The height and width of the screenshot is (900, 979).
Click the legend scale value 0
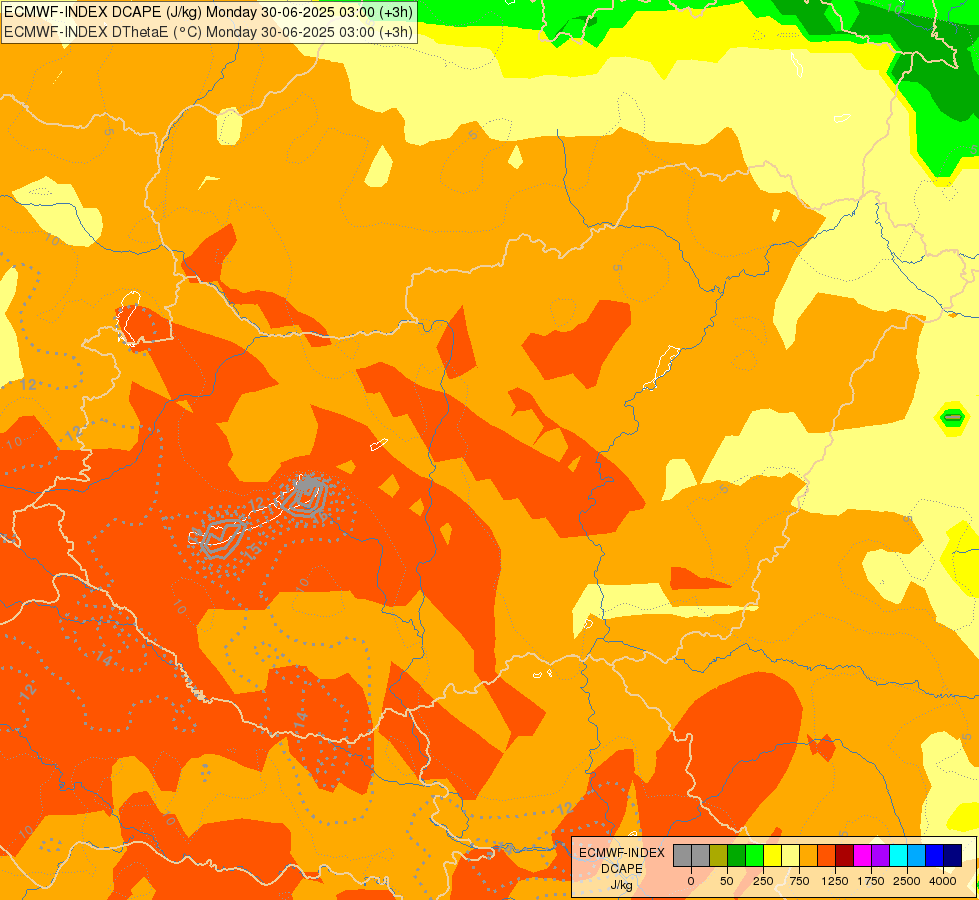pyautogui.click(x=691, y=881)
